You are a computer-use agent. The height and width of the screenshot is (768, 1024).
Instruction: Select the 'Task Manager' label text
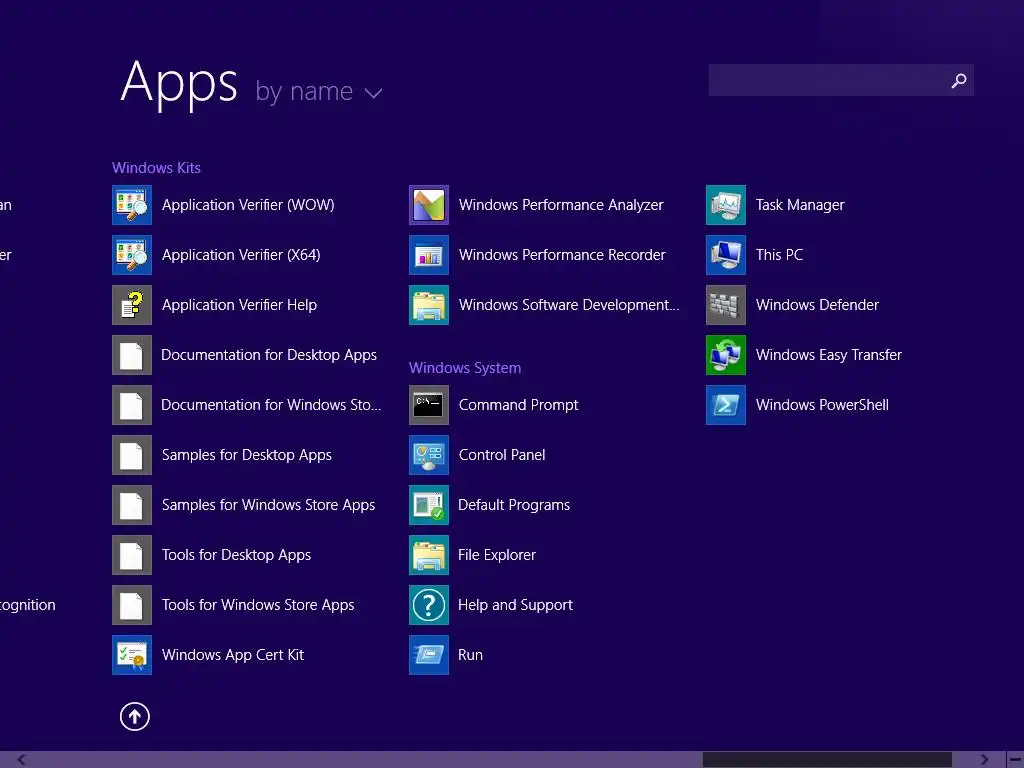click(800, 205)
